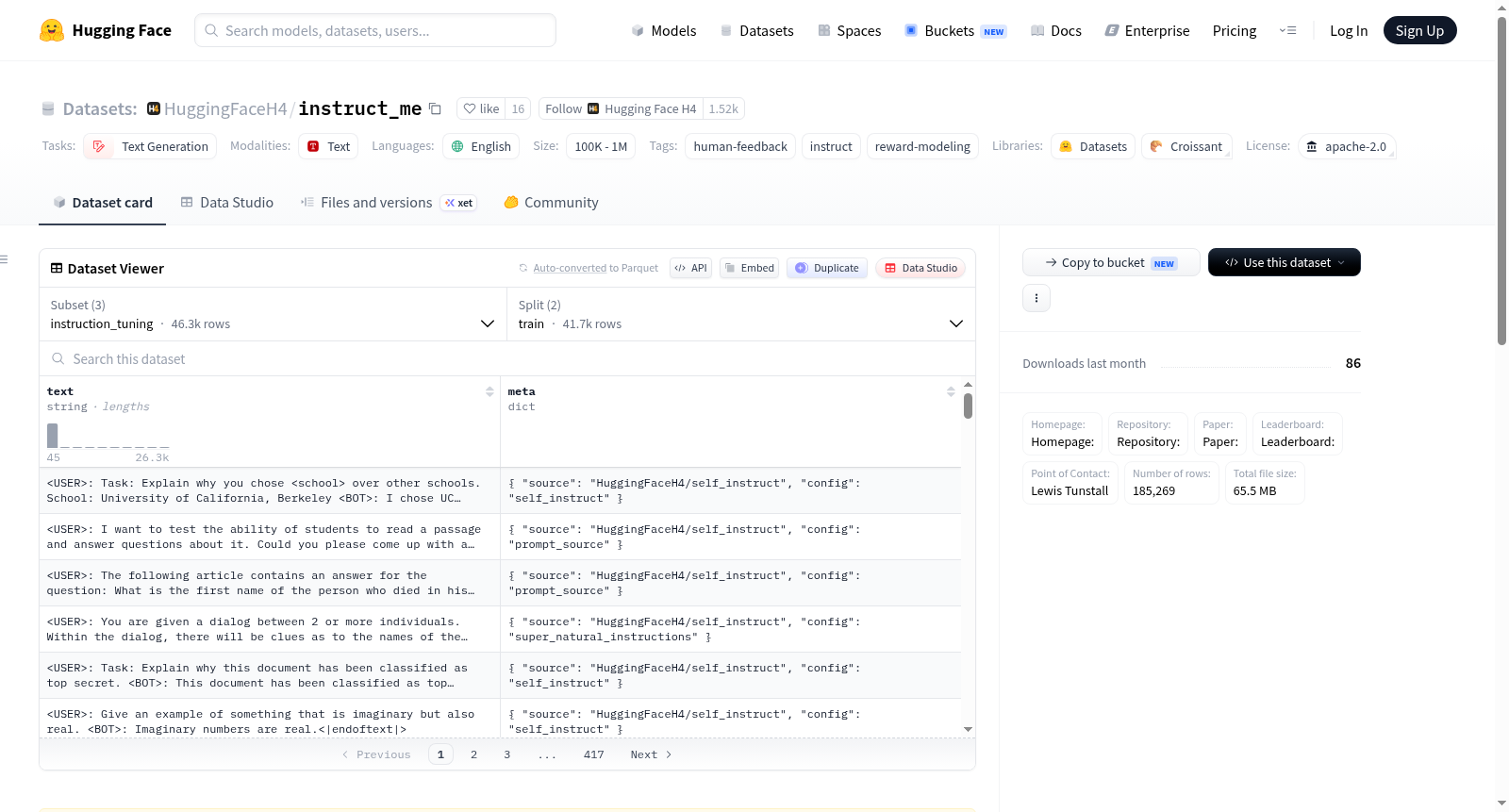The height and width of the screenshot is (812, 1509).
Task: Open the Community tab
Action: click(x=552, y=202)
